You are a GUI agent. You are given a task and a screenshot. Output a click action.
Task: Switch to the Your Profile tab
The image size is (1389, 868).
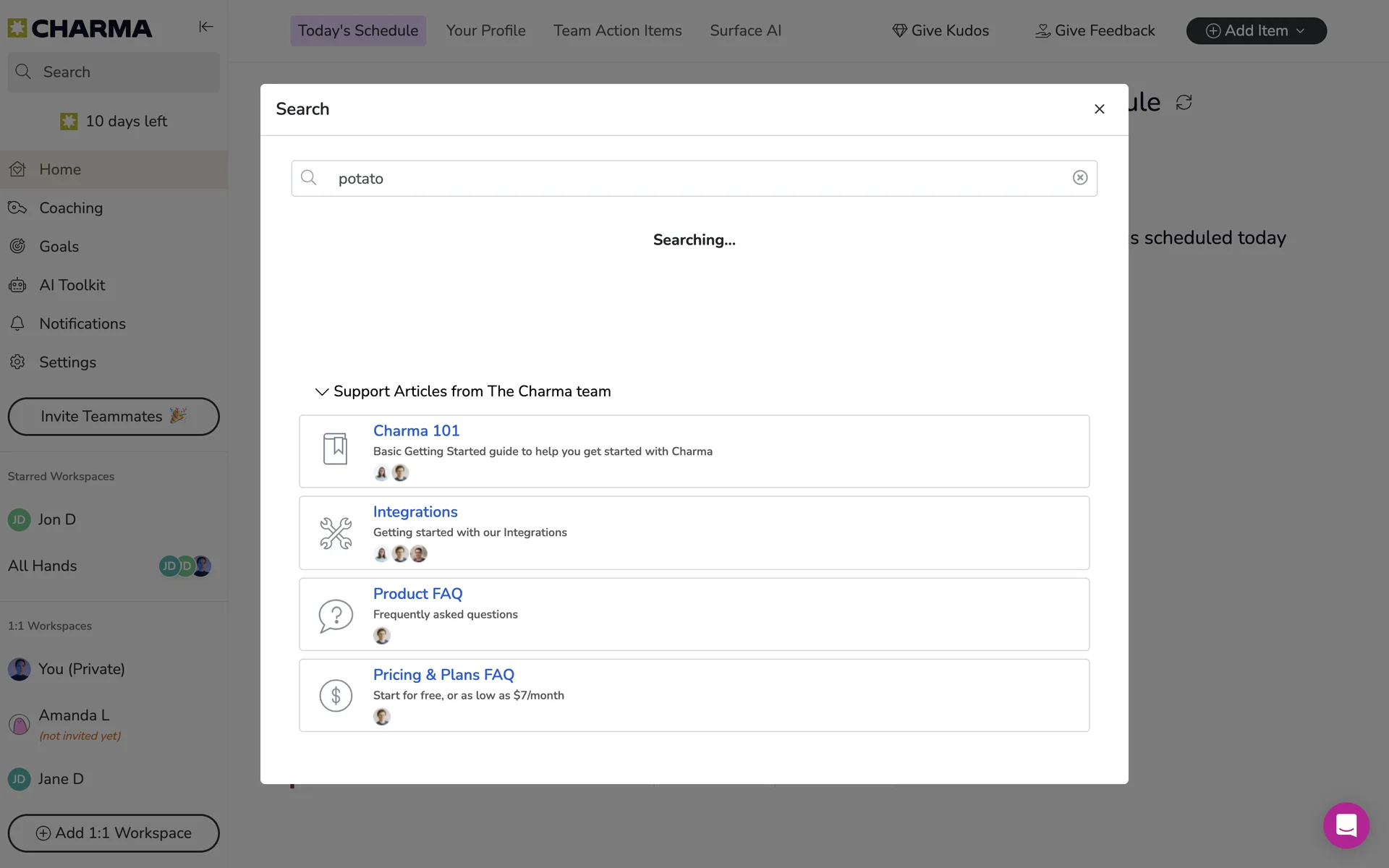[485, 31]
